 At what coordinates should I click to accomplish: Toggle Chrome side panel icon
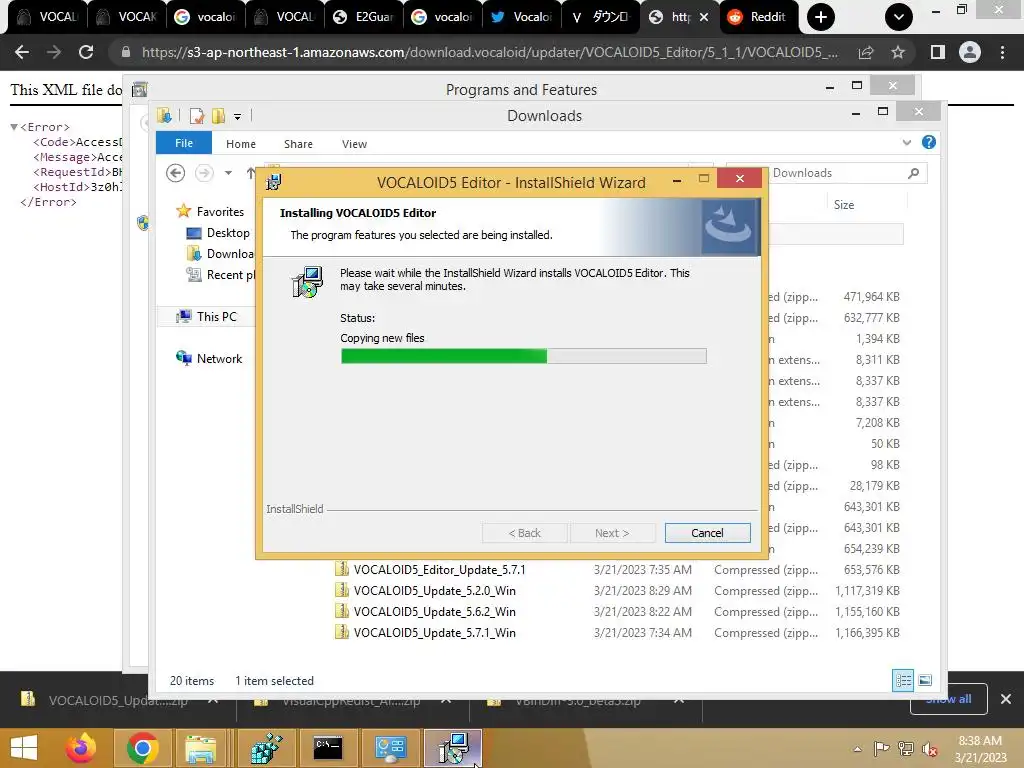coord(938,52)
